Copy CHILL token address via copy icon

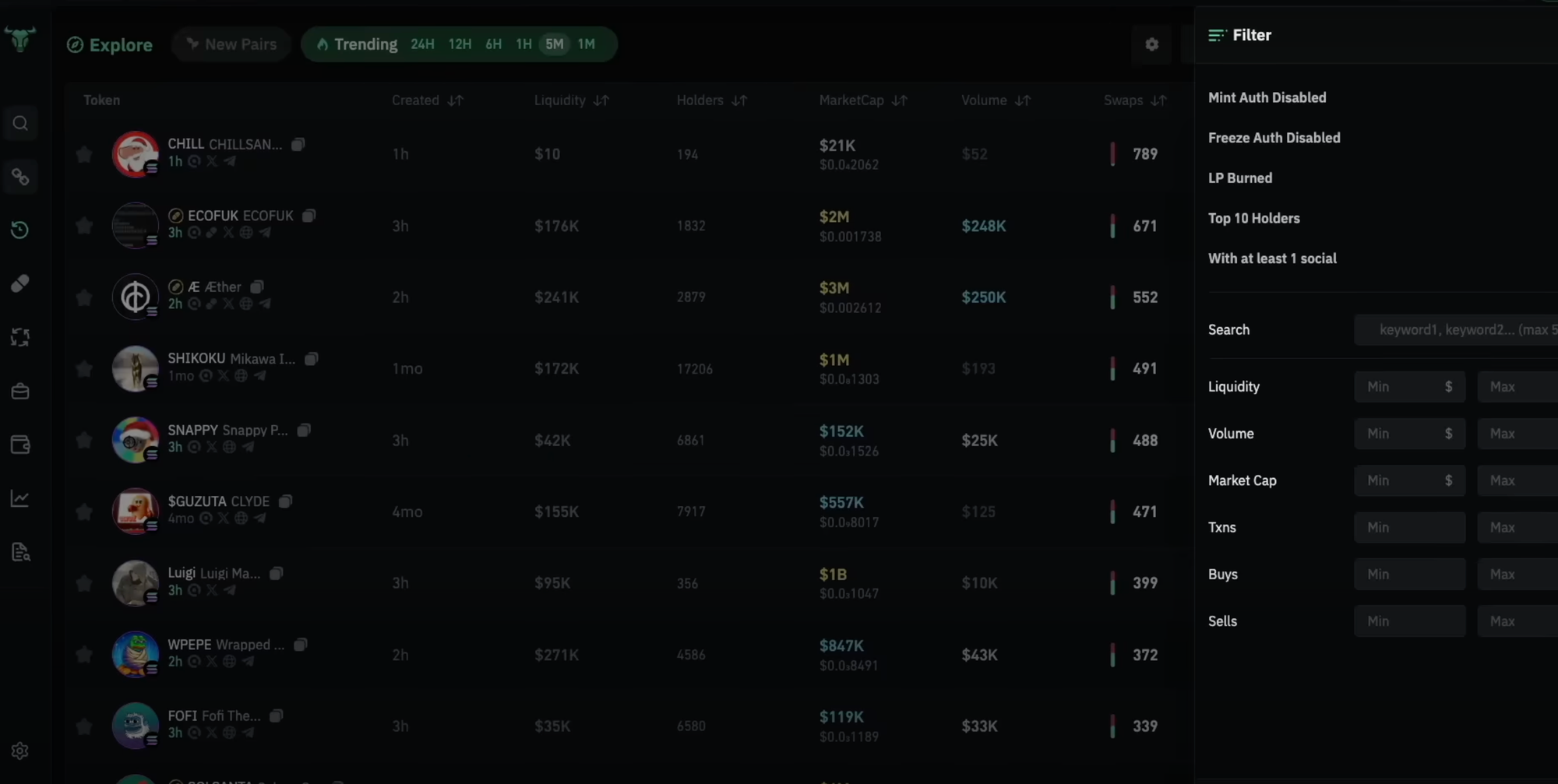(x=298, y=144)
